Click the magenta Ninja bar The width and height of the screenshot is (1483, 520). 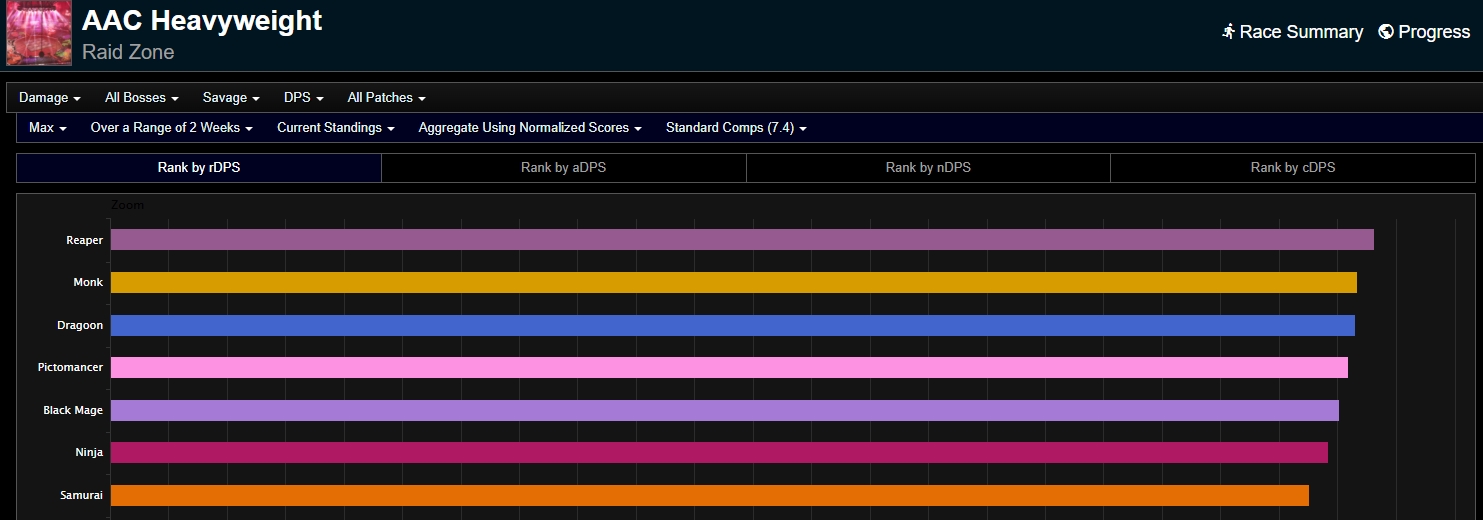coord(719,453)
